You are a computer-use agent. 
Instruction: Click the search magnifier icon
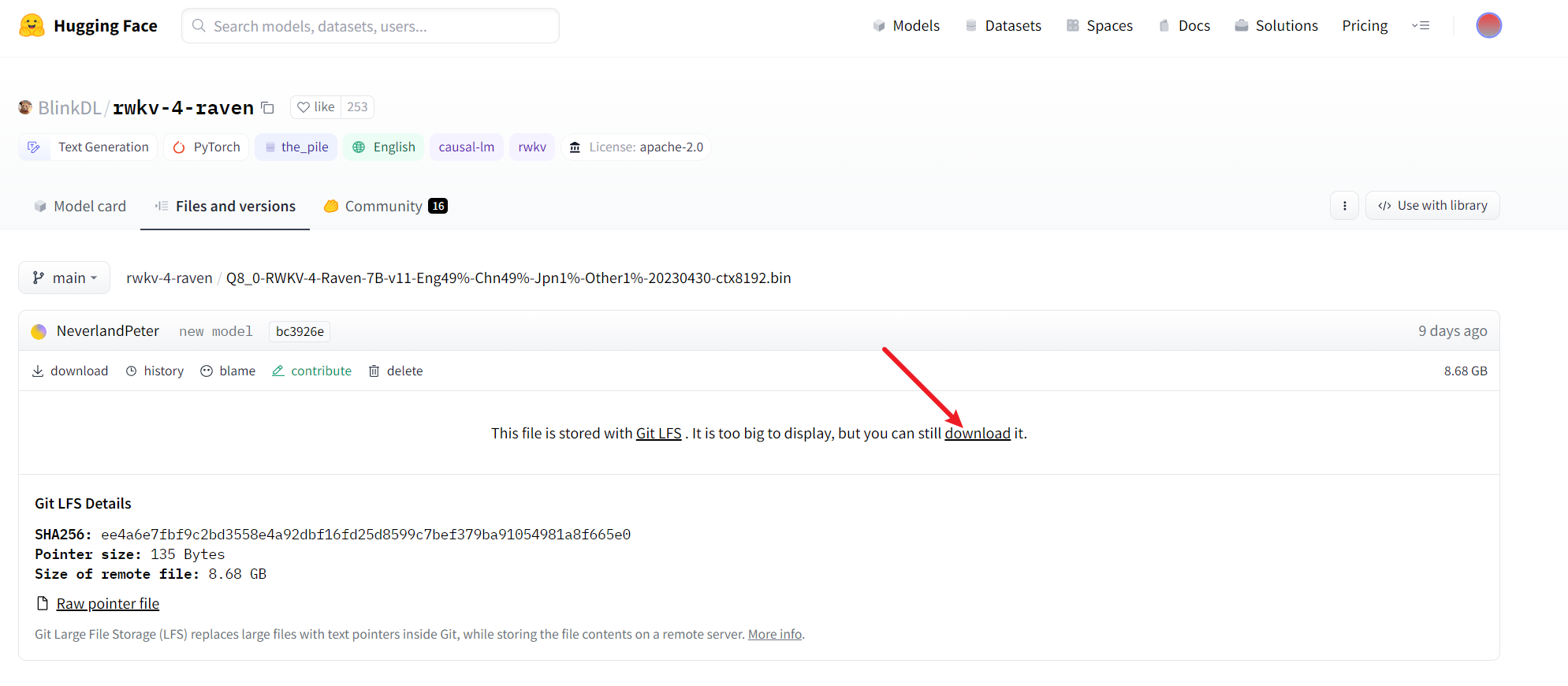(199, 26)
